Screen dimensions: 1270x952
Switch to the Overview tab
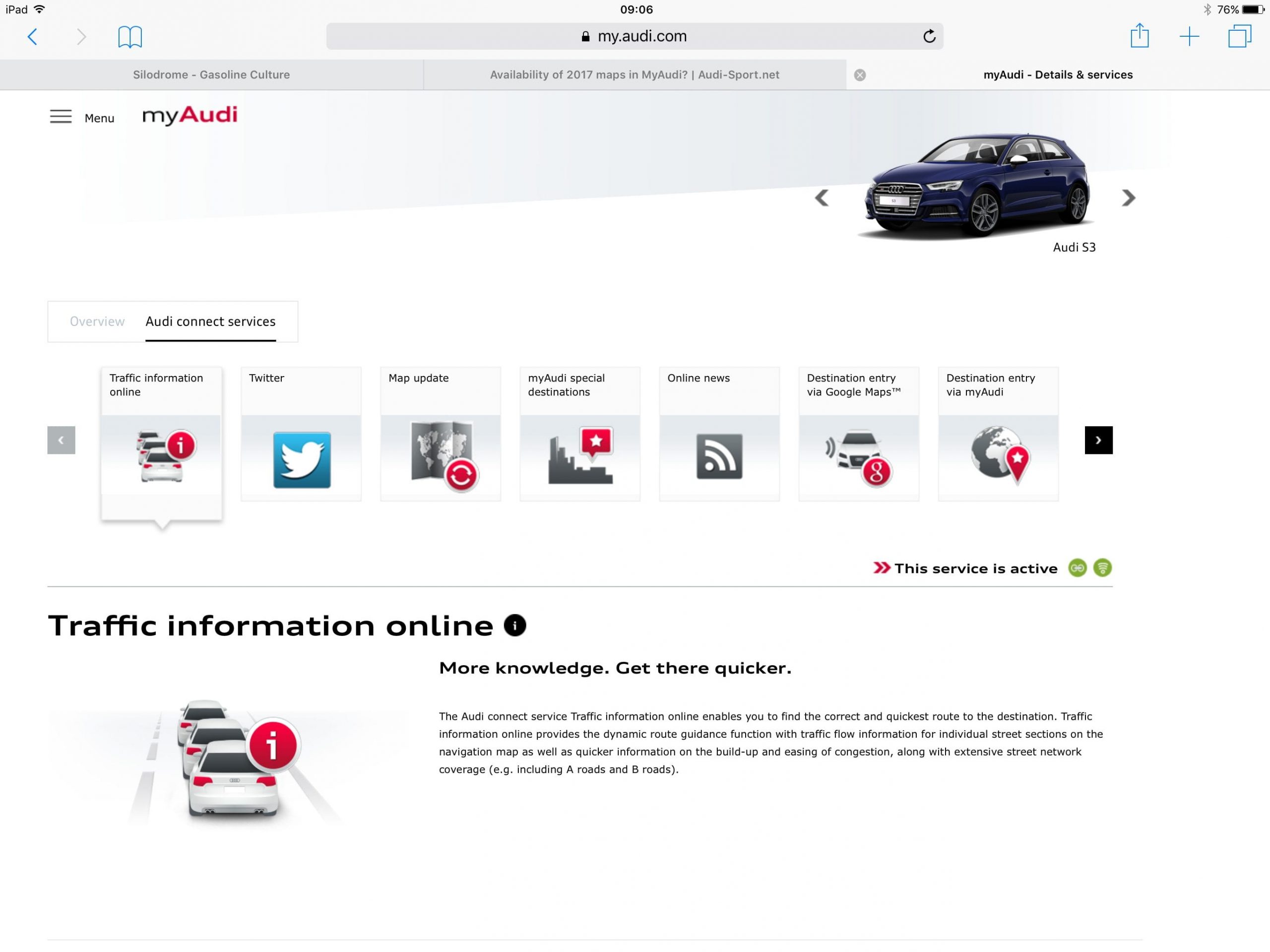pyautogui.click(x=97, y=321)
